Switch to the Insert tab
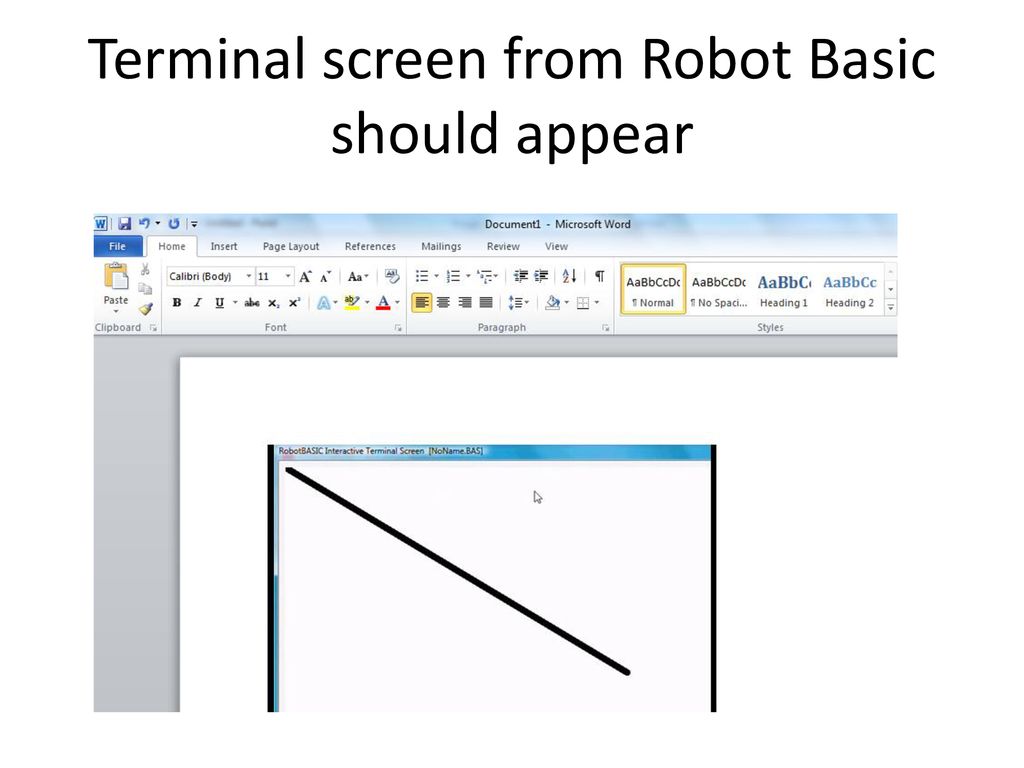Viewport: 1024px width, 768px height. [223, 246]
